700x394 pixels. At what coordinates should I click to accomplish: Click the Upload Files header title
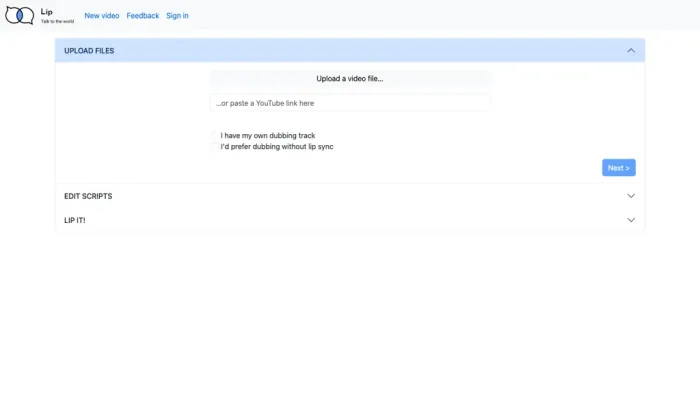pyautogui.click(x=89, y=51)
